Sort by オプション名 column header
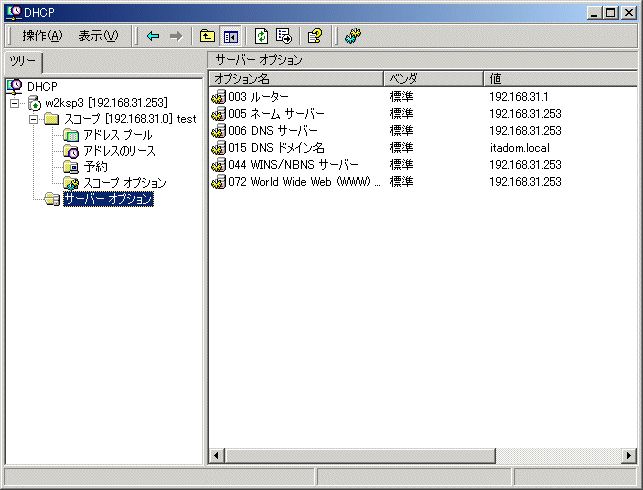Screen dimensions: 643x490 click(296, 79)
